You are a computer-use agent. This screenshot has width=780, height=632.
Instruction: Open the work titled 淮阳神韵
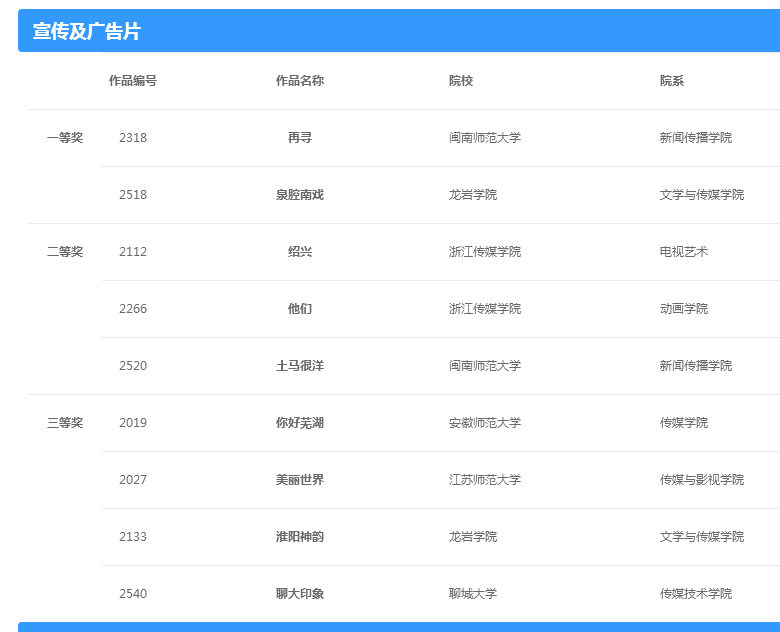[300, 537]
